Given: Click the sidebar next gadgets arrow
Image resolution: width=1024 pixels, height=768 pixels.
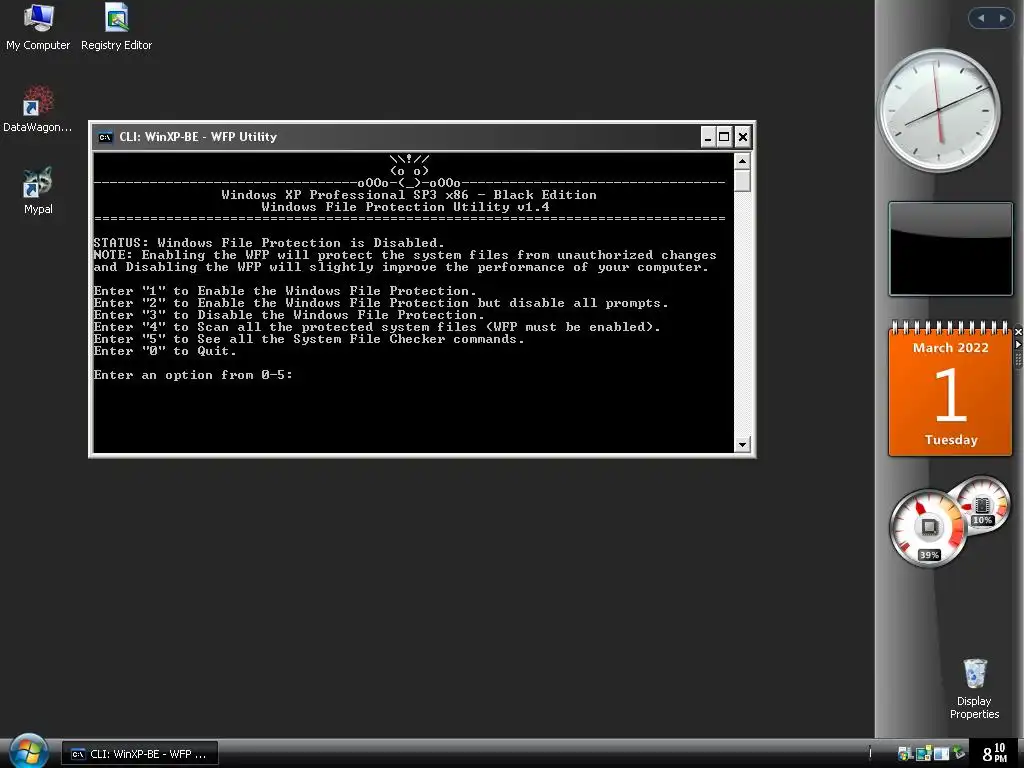Looking at the screenshot, I should [1002, 18].
